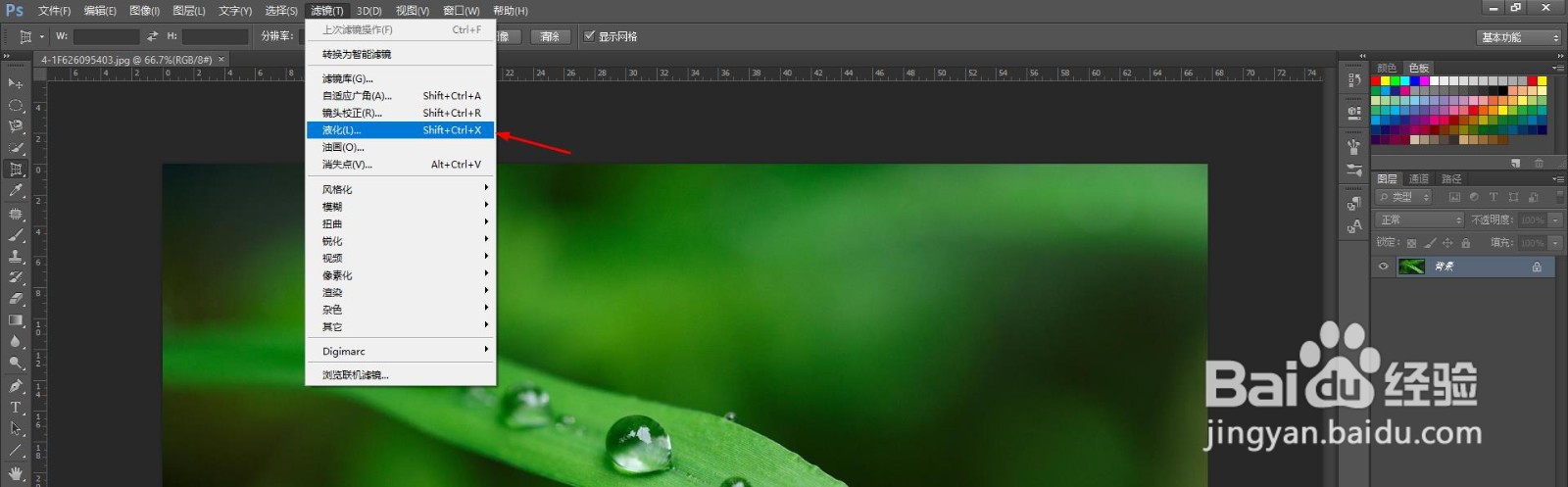Select the Hand tool
Image resolution: width=1568 pixels, height=487 pixels.
pos(16,473)
